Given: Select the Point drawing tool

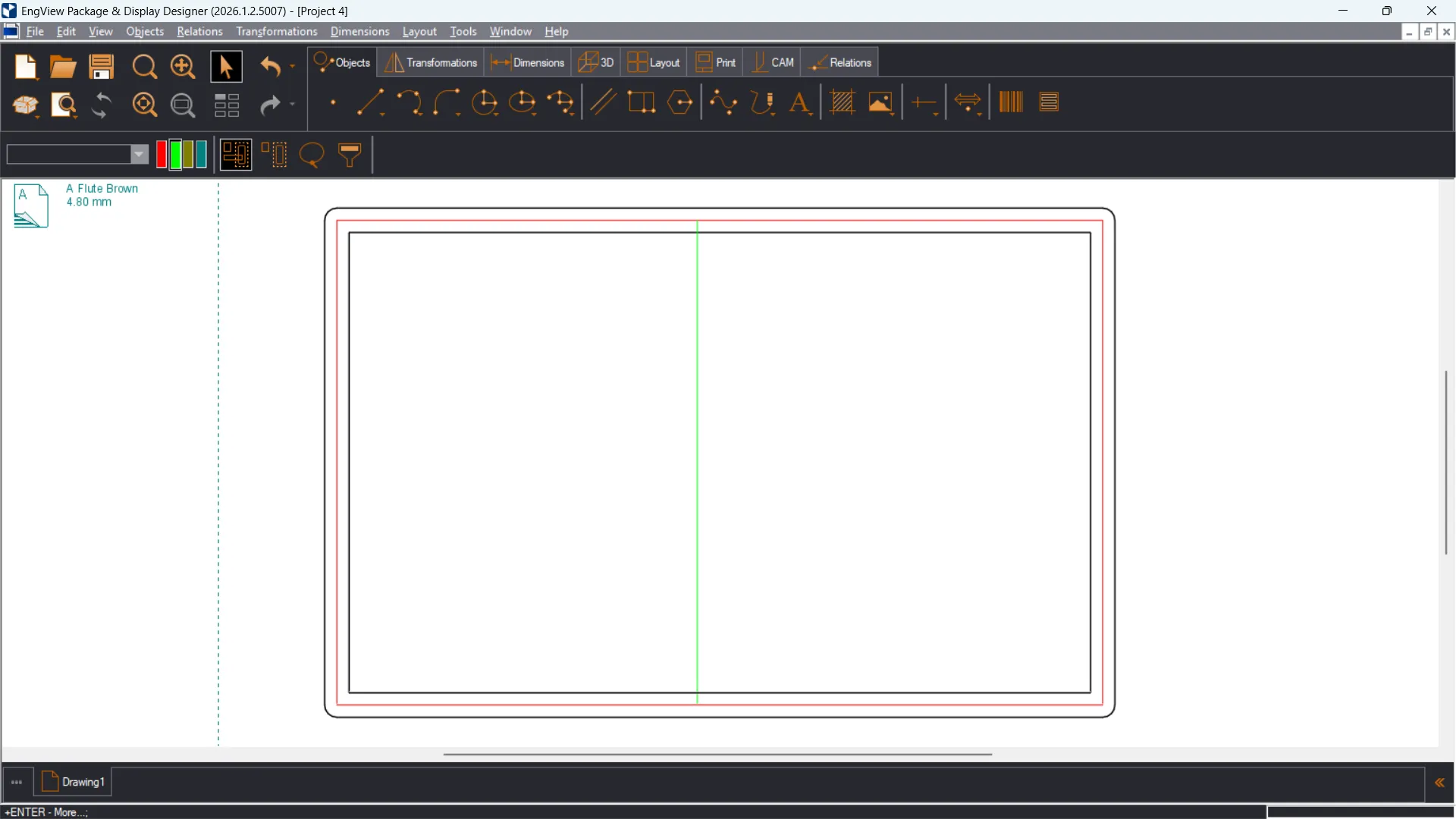Looking at the screenshot, I should tap(333, 102).
